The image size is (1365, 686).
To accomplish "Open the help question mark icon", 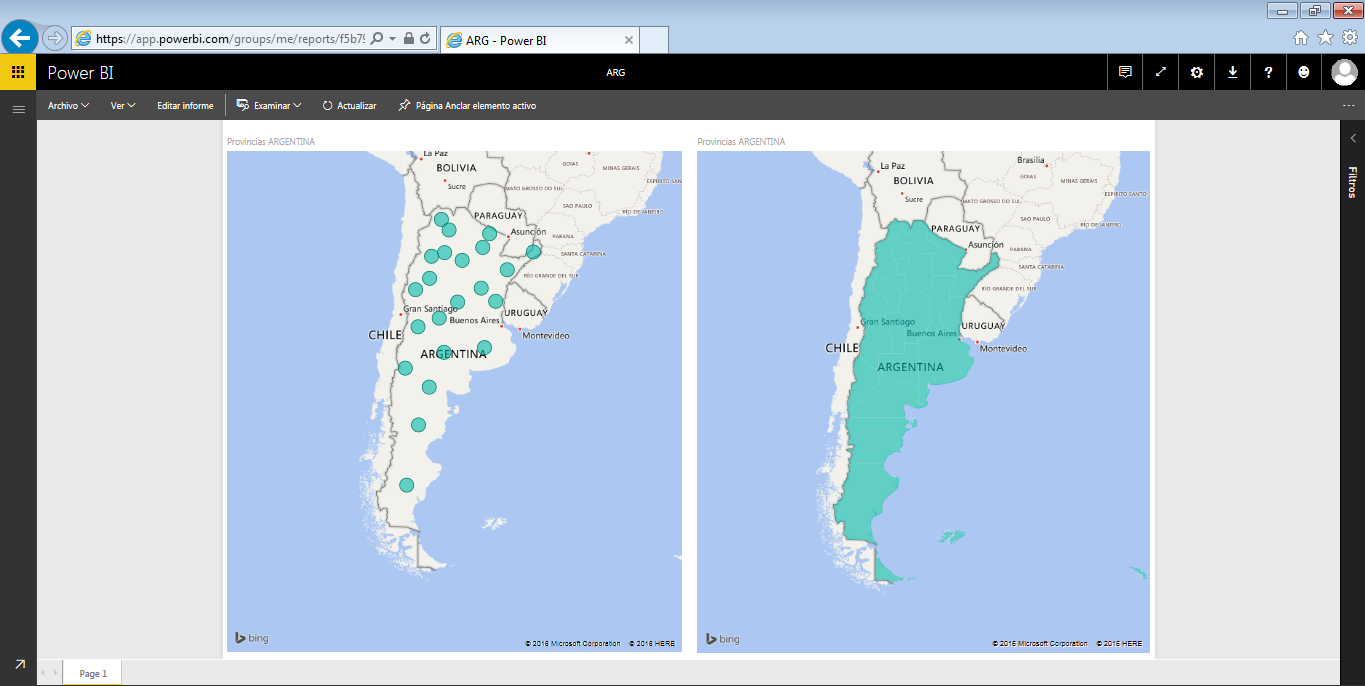I will tap(1269, 72).
